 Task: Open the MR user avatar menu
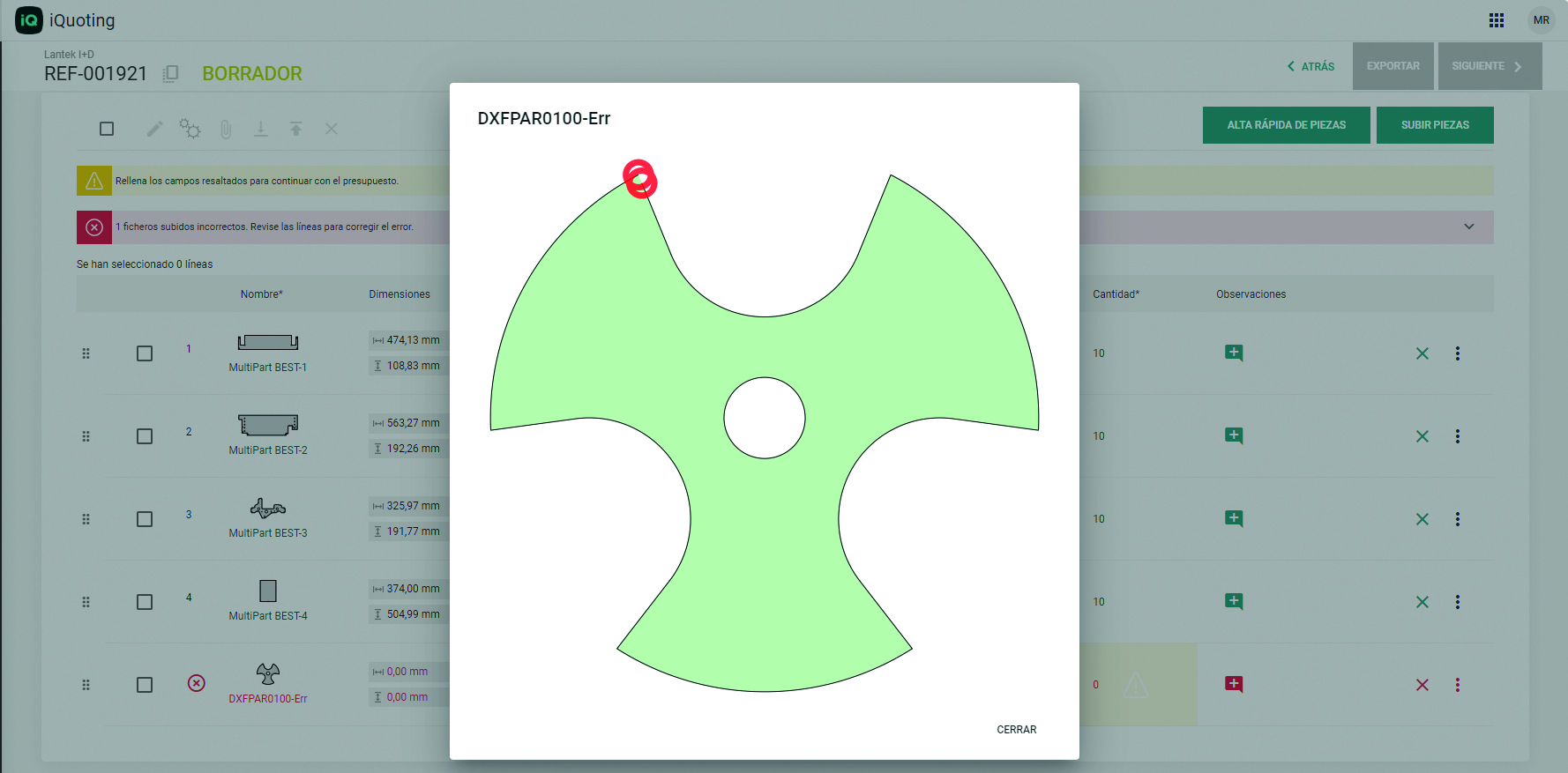click(x=1541, y=20)
